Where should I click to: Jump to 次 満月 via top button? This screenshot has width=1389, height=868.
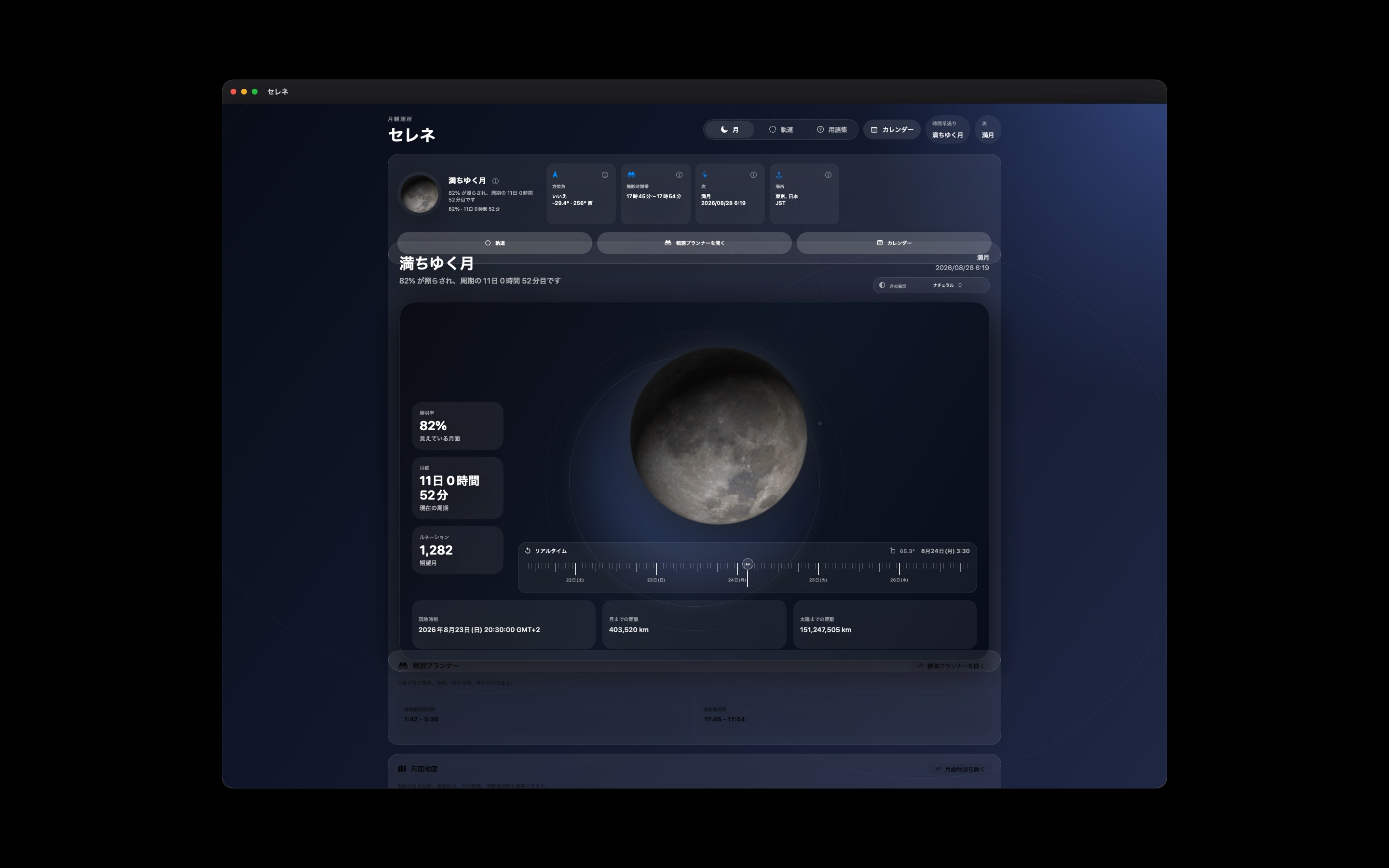[988, 130]
